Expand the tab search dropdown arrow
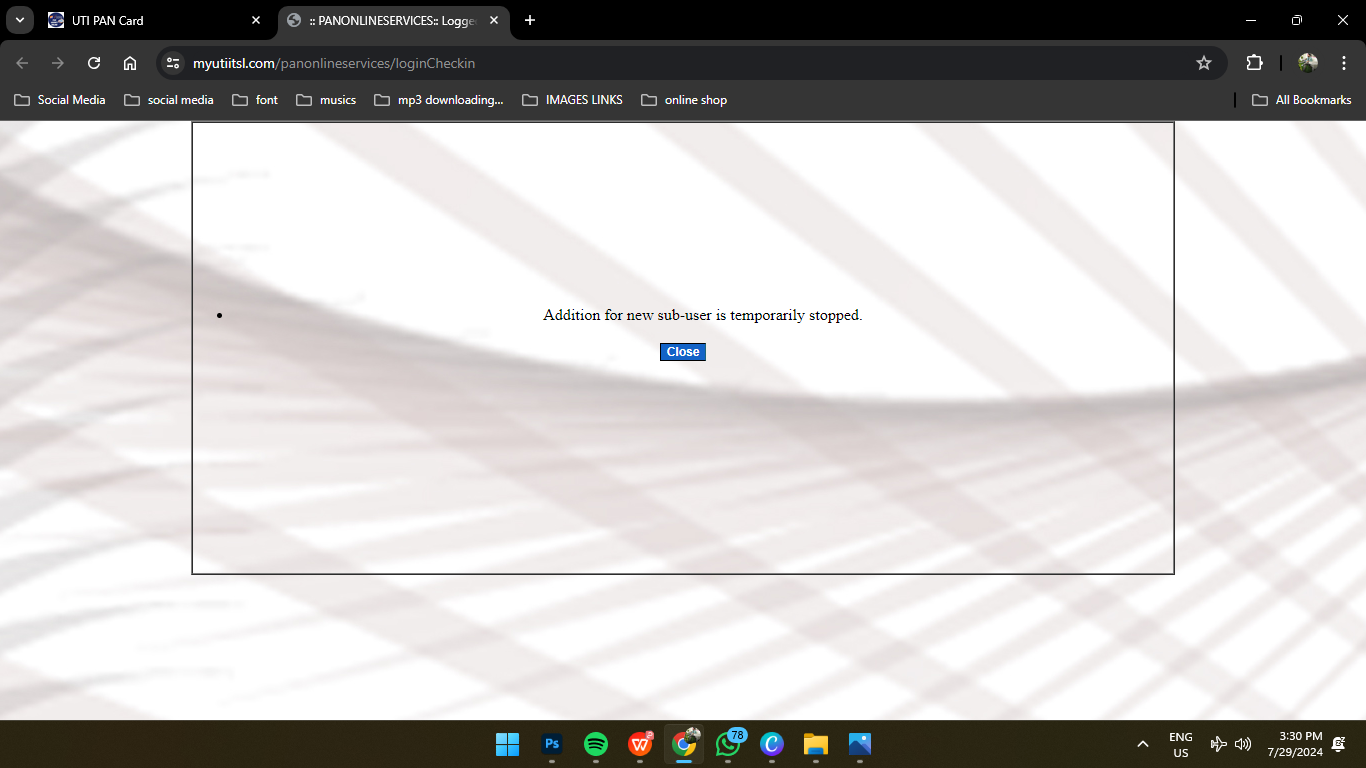This screenshot has width=1366, height=768. pos(19,20)
